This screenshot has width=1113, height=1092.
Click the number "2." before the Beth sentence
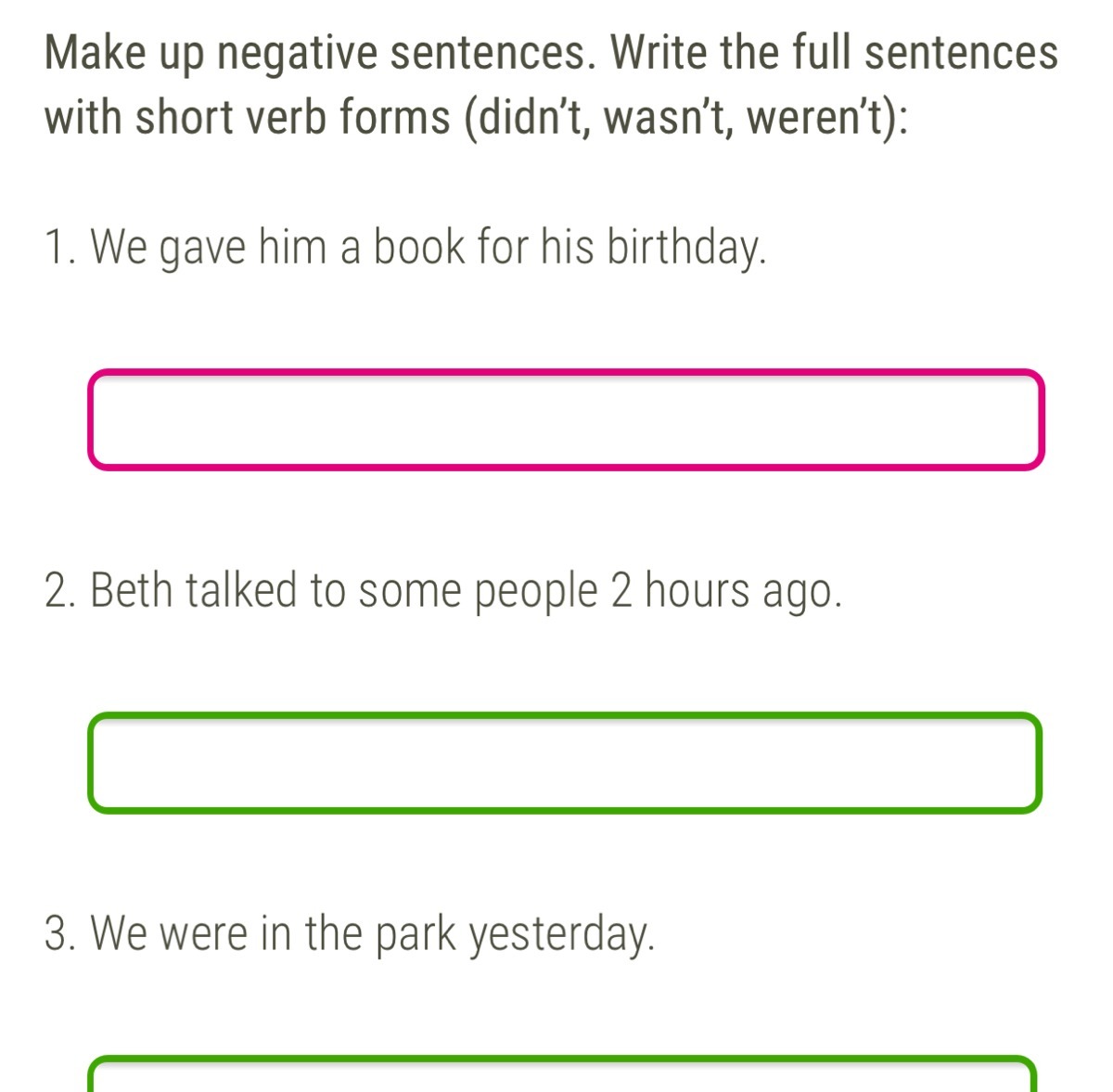61,591
